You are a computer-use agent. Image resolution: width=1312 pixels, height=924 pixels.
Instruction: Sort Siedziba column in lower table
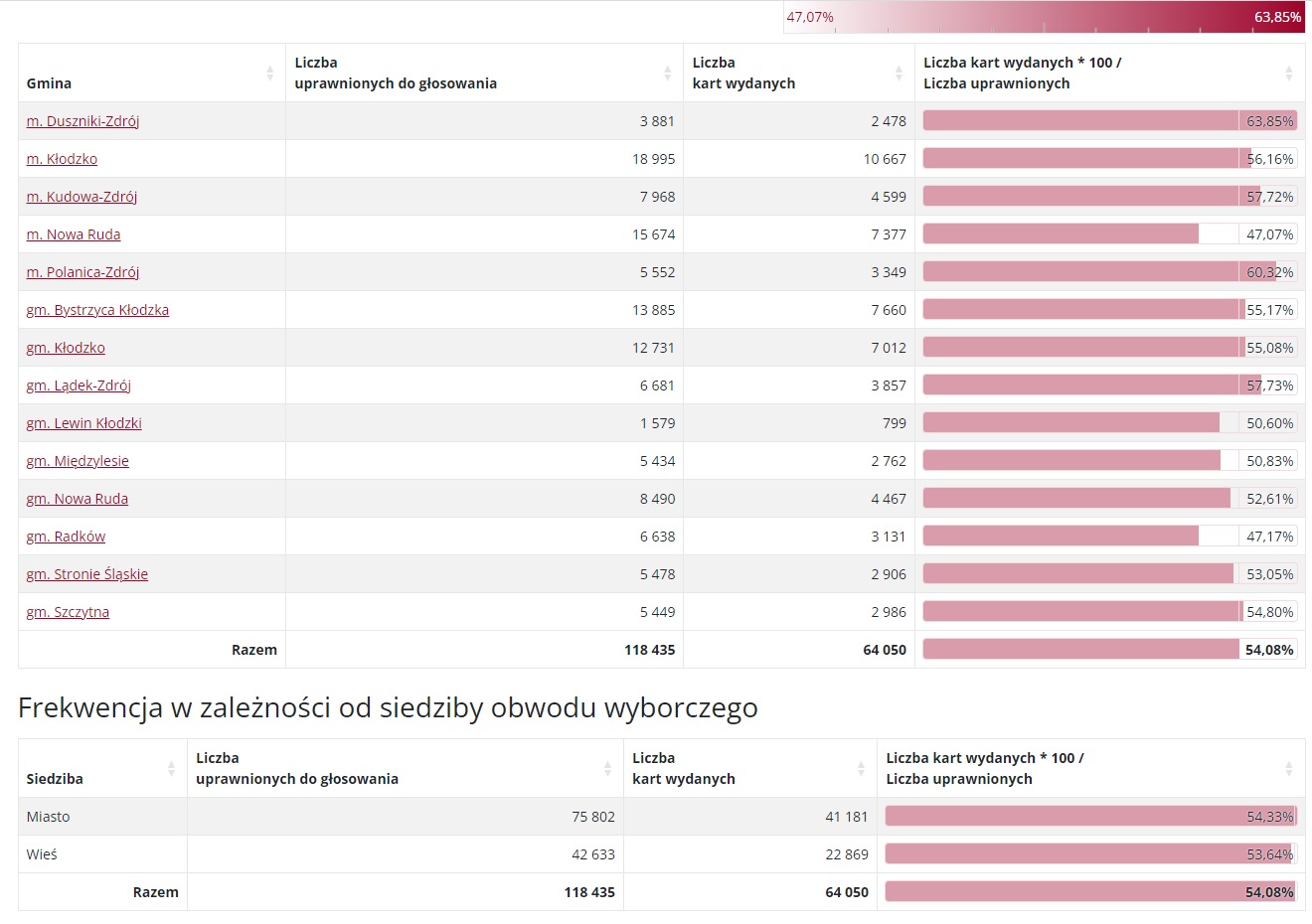(x=171, y=769)
